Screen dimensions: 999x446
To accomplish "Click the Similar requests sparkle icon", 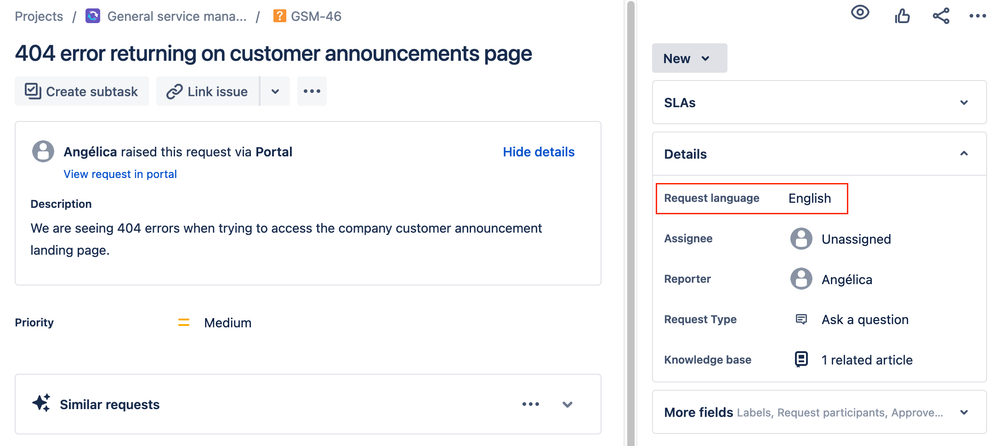I will (x=41, y=403).
